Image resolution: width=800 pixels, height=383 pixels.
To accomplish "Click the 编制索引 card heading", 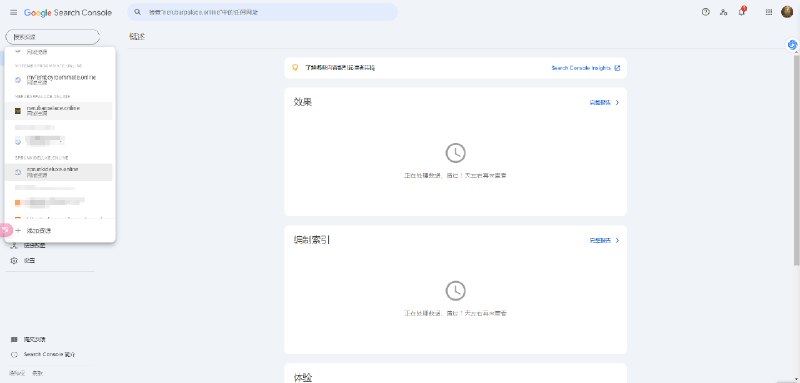I will tap(312, 240).
